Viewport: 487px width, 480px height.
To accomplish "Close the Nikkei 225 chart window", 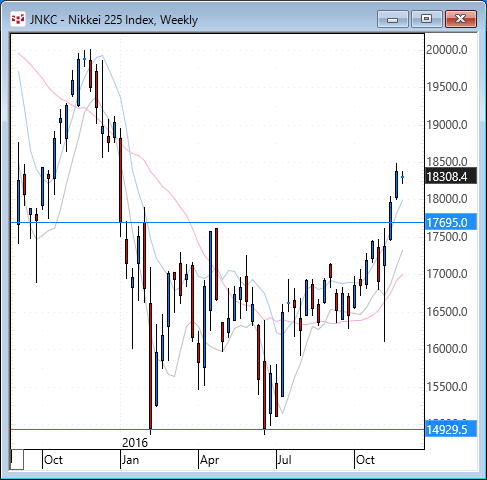I will [x=461, y=19].
